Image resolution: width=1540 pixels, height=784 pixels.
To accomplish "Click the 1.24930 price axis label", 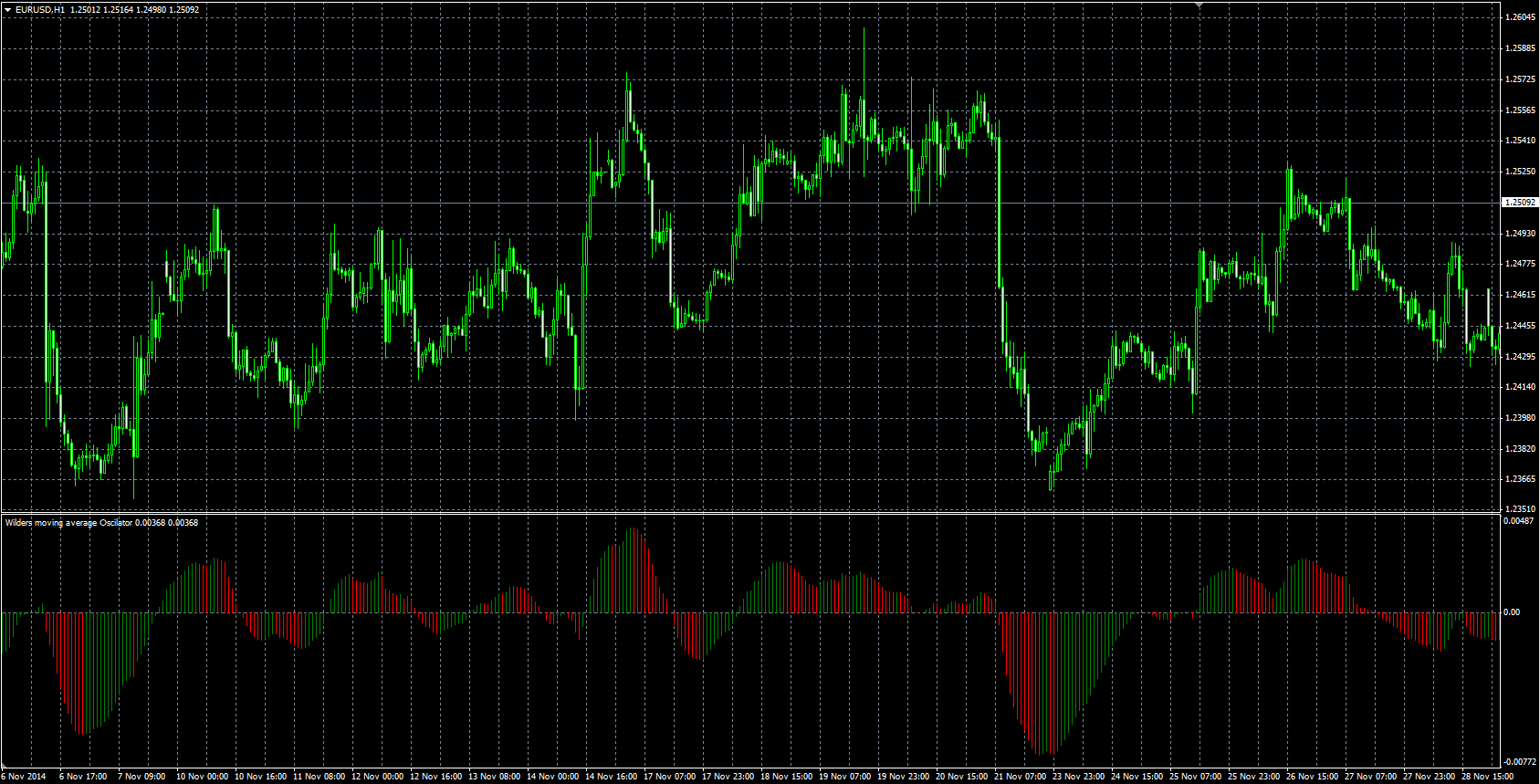I will [1520, 234].
